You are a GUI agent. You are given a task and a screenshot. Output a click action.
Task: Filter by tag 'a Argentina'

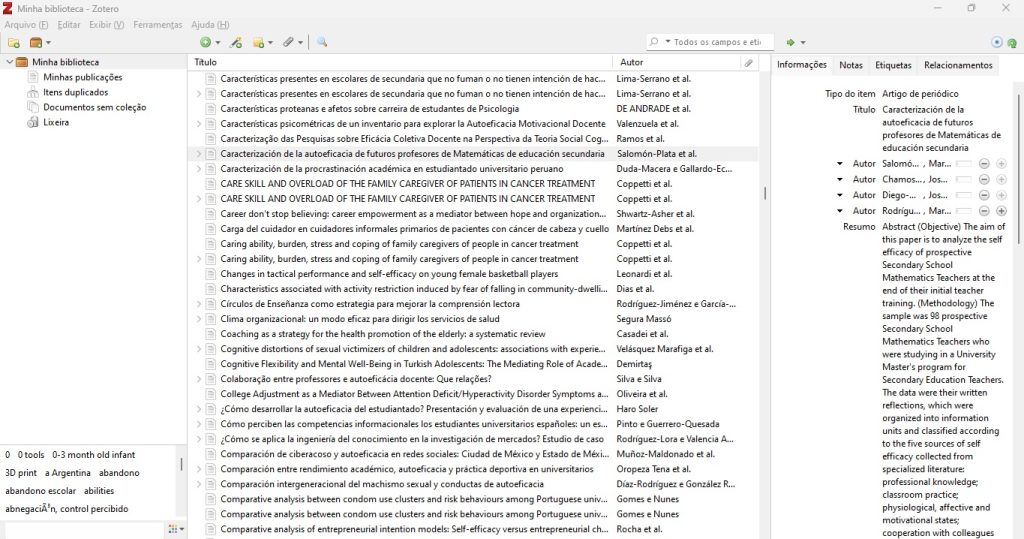pyautogui.click(x=68, y=473)
